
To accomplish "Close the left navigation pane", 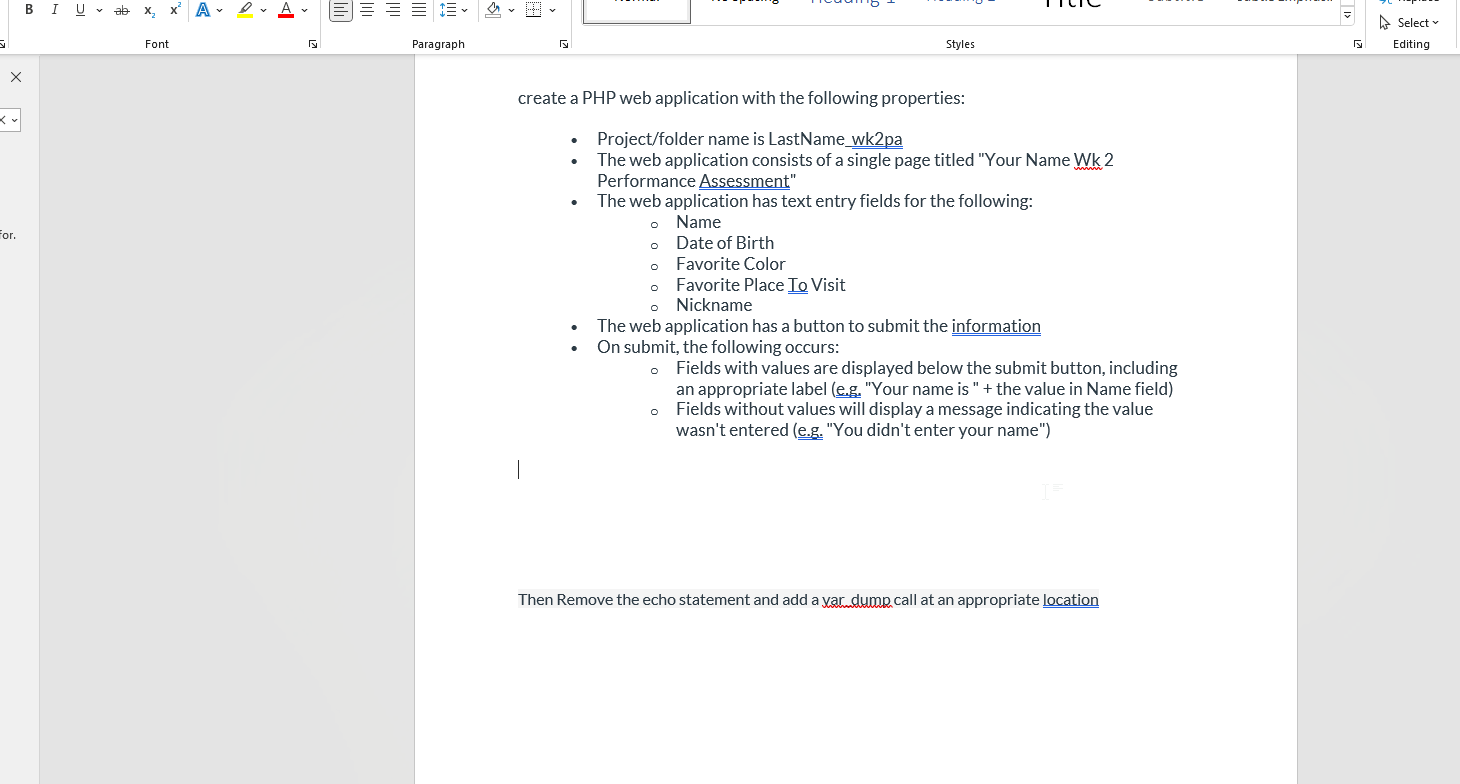I will [15, 77].
